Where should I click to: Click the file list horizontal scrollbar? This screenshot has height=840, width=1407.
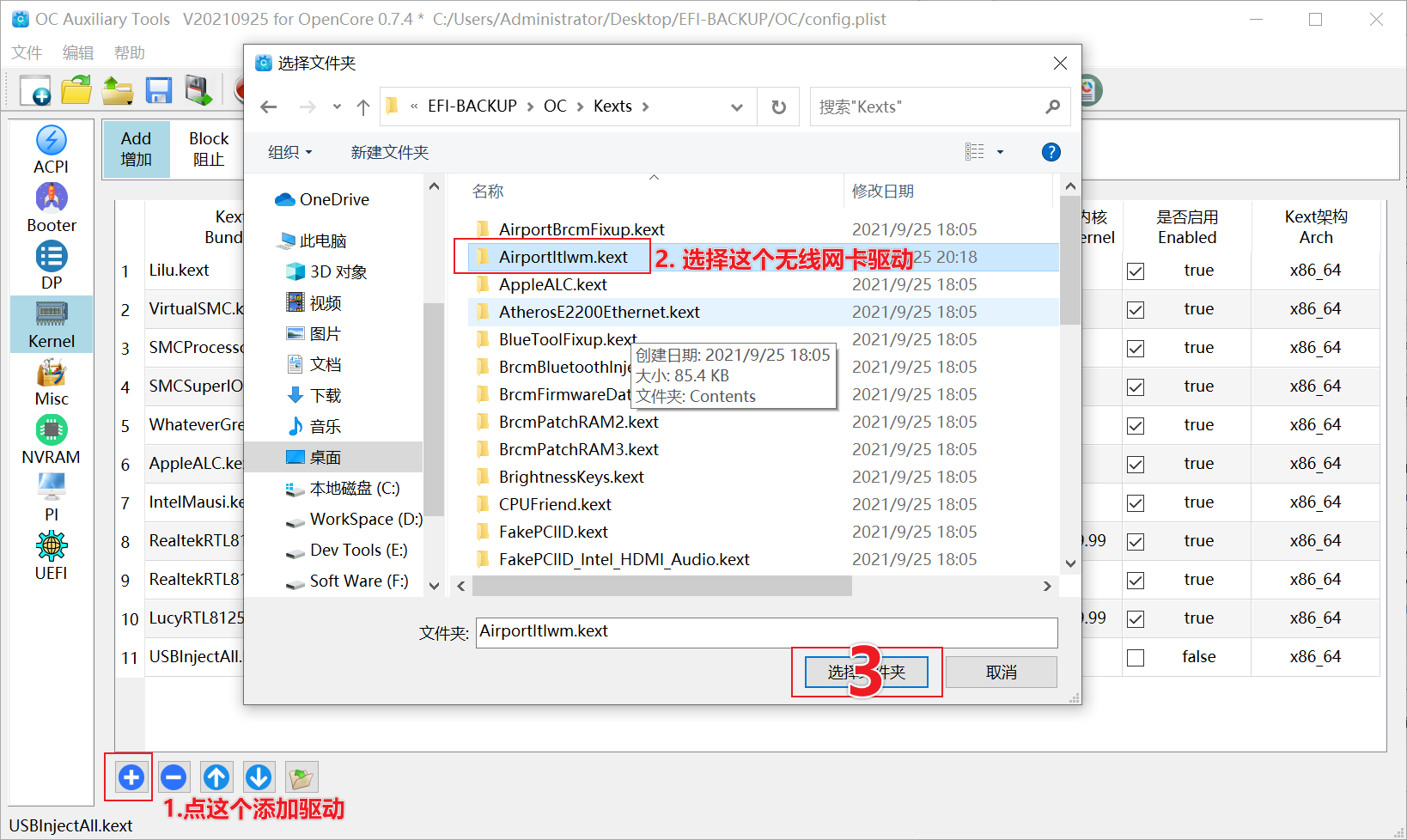661,586
